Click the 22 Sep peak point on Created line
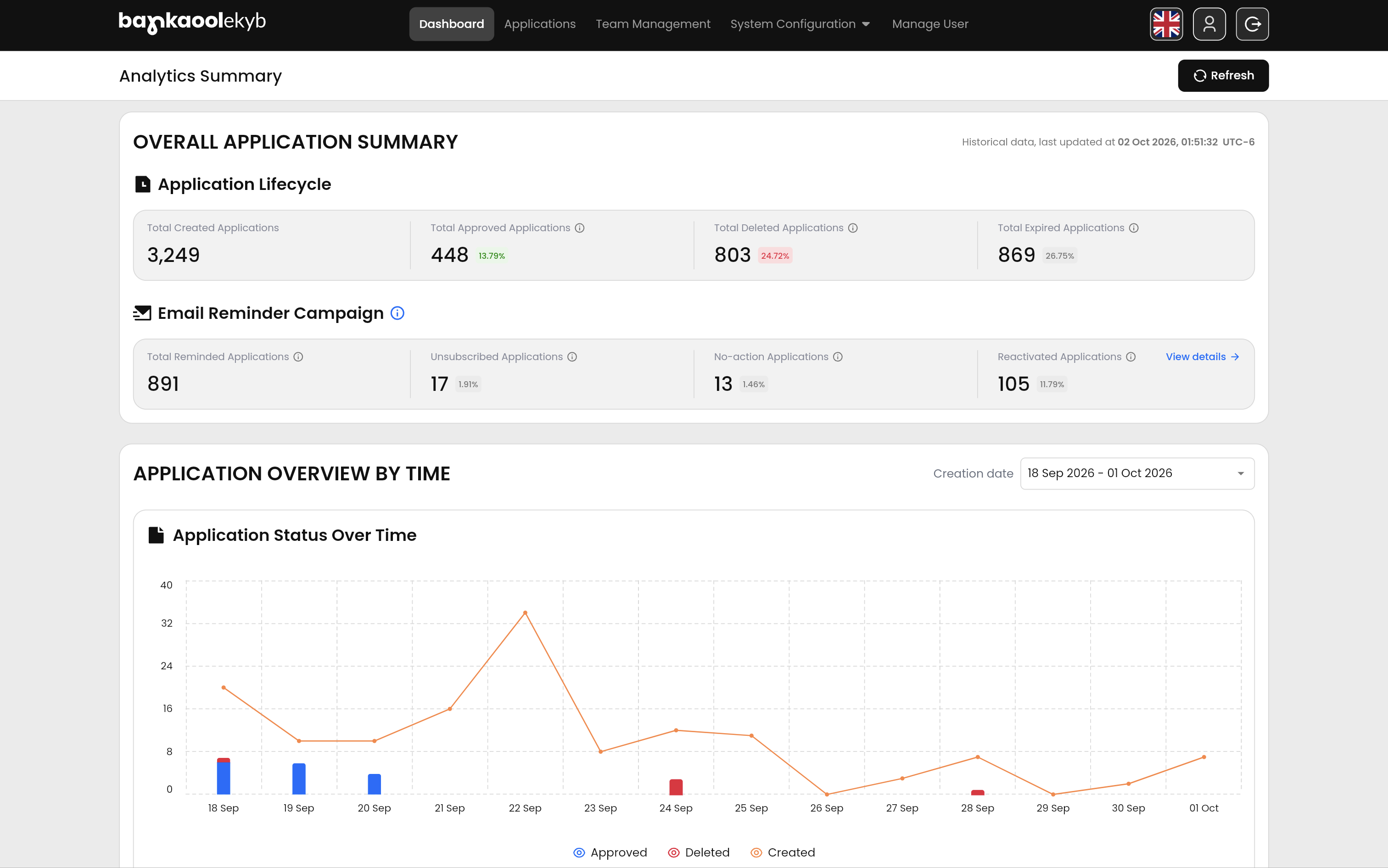The width and height of the screenshot is (1388, 868). click(x=525, y=612)
